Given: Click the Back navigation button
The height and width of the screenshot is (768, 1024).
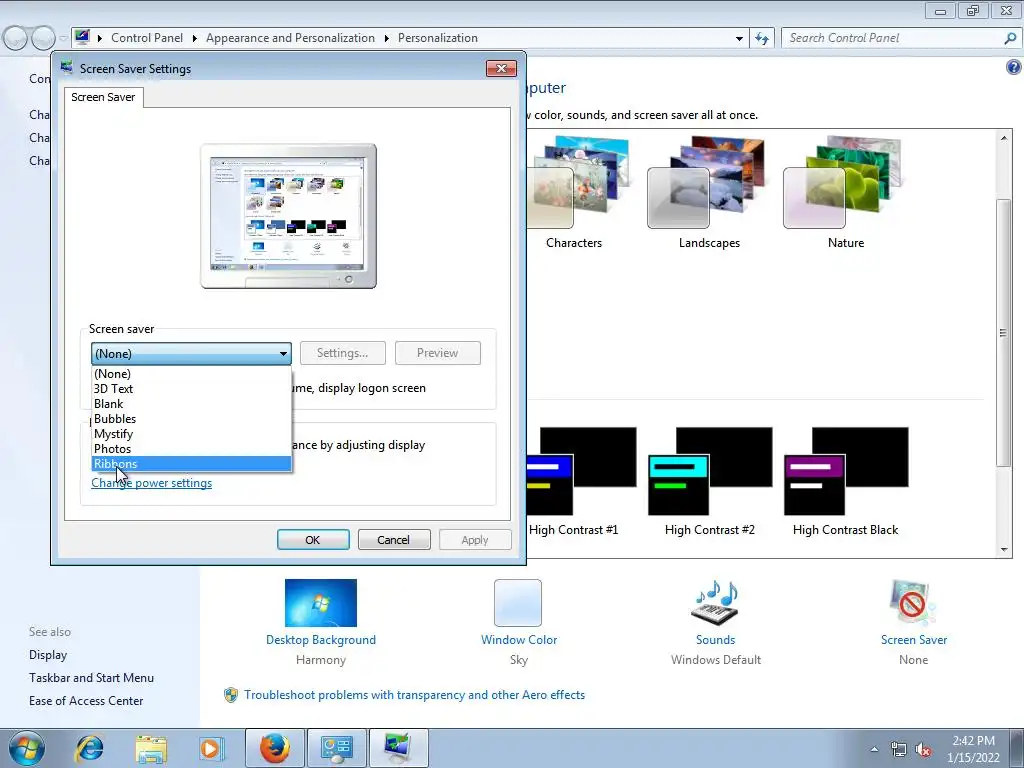Looking at the screenshot, I should (16, 39).
